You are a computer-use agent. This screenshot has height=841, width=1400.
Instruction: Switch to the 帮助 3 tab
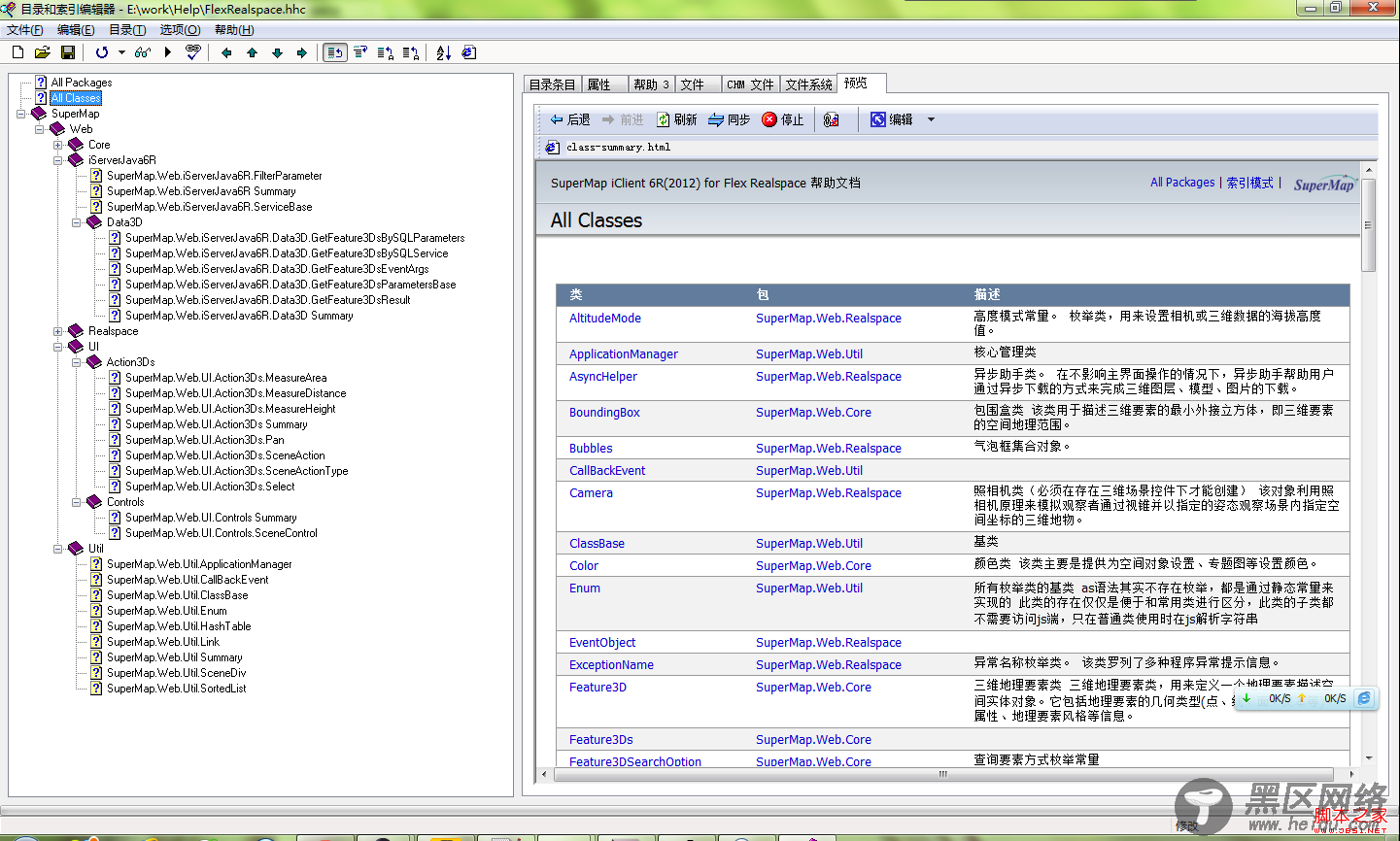[651, 84]
